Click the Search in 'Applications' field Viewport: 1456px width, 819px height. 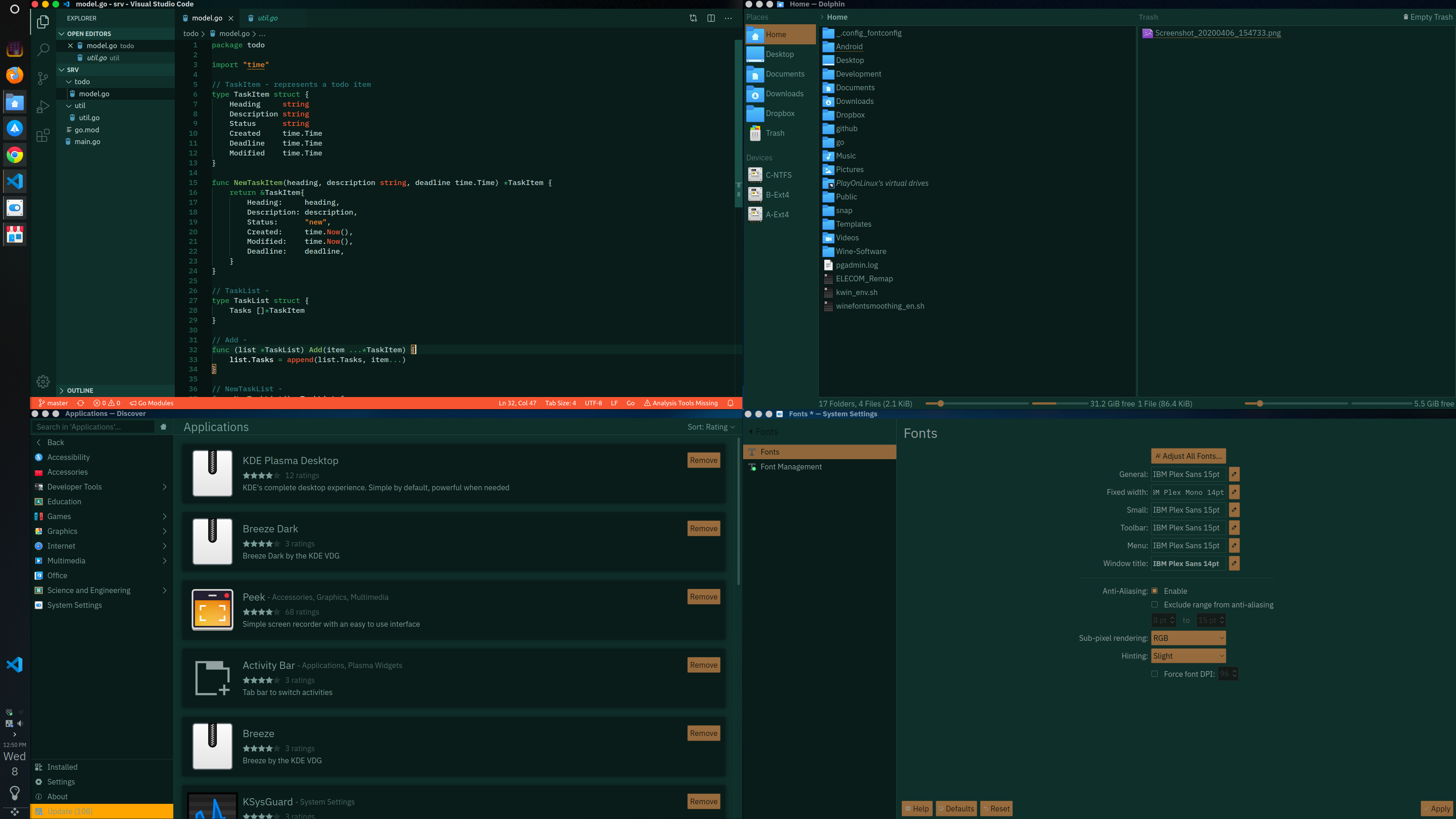[x=93, y=427]
